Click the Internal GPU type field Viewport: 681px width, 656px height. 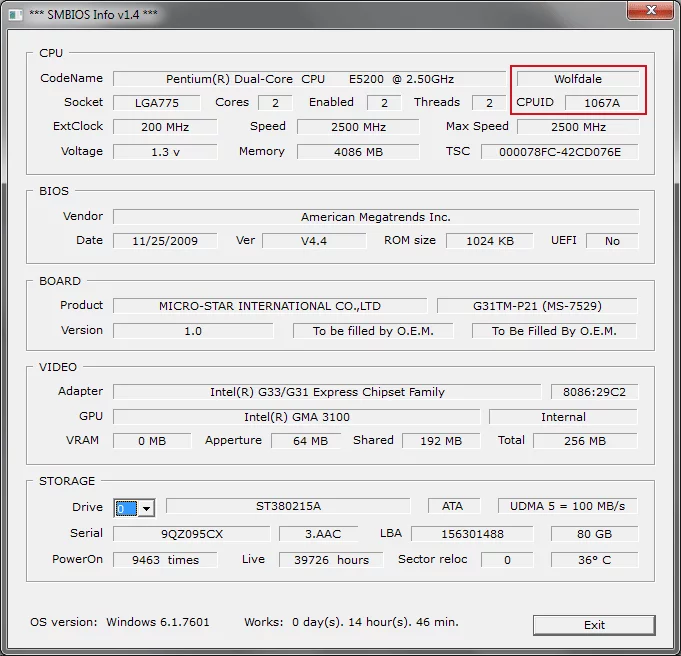point(563,417)
